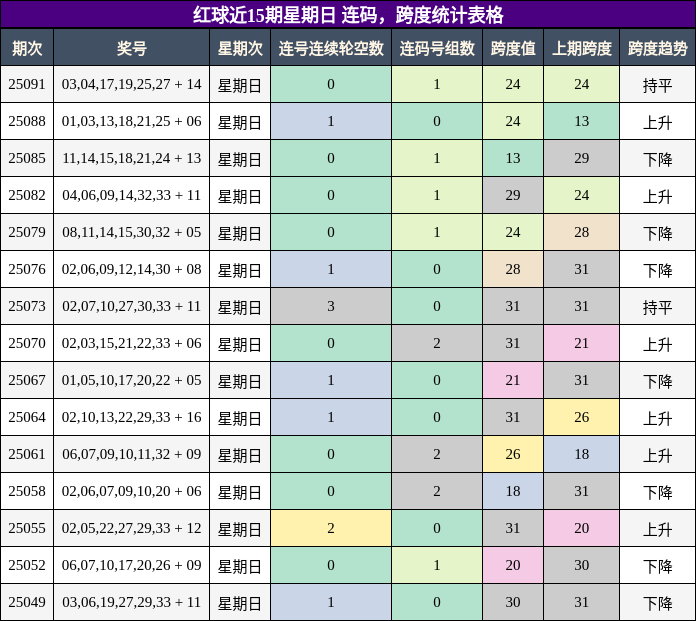Click winning numbers 03,06,19,27,29,33 + 11
The image size is (696, 621).
pos(131,602)
